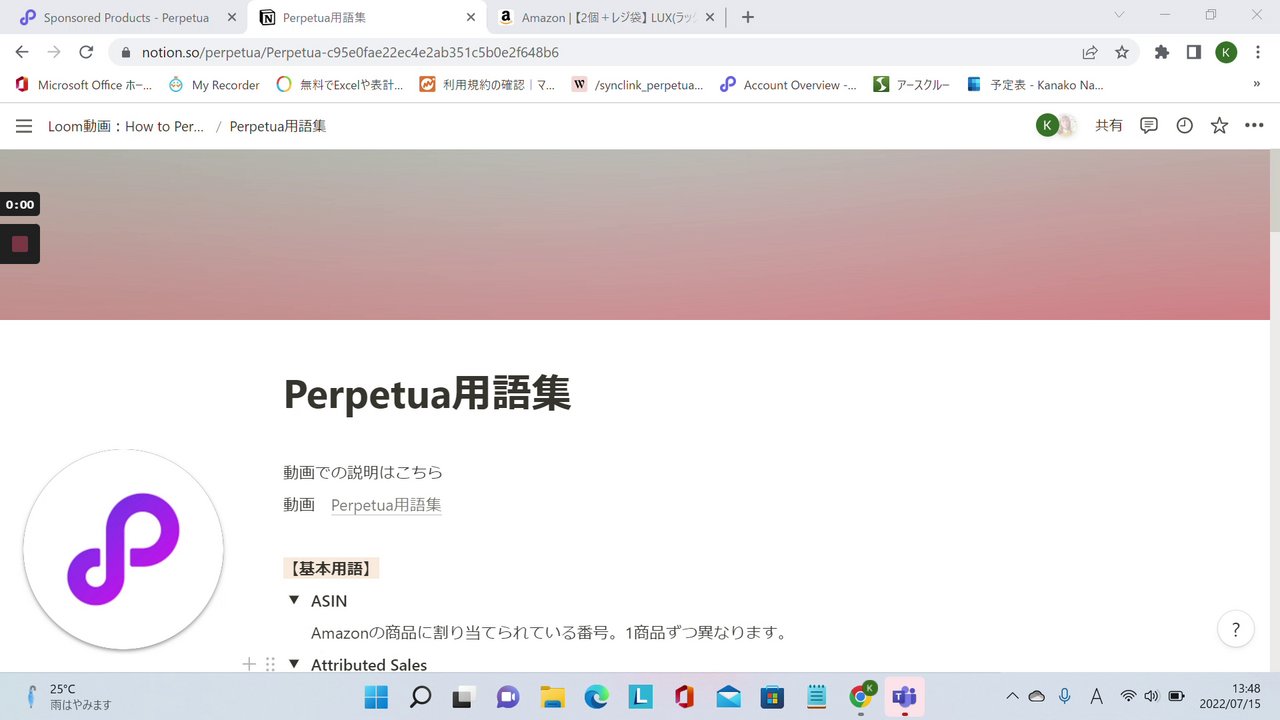This screenshot has height=720, width=1280.
Task: Open Chrome profile K avatar
Action: tap(1226, 52)
